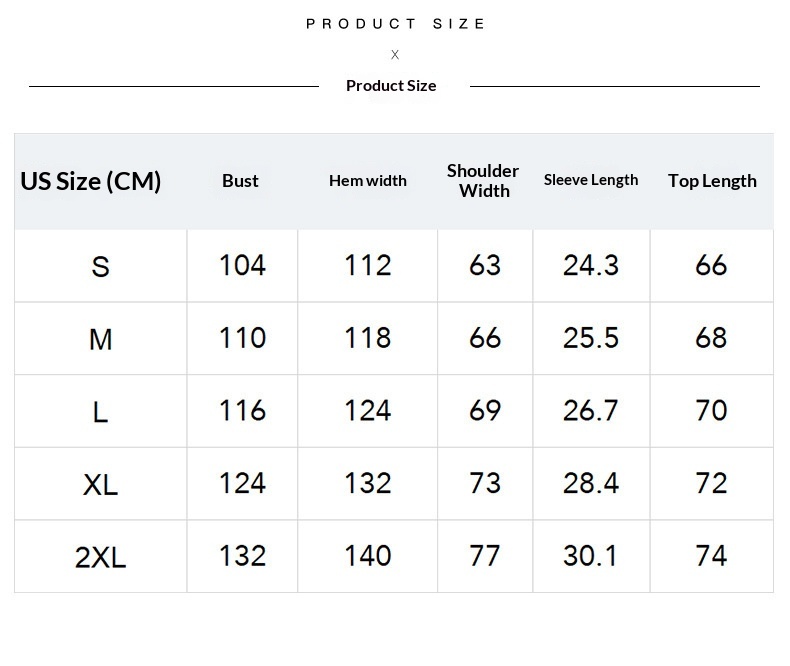The height and width of the screenshot is (666, 790).
Task: Click the small X below the heading
Action: 395,55
